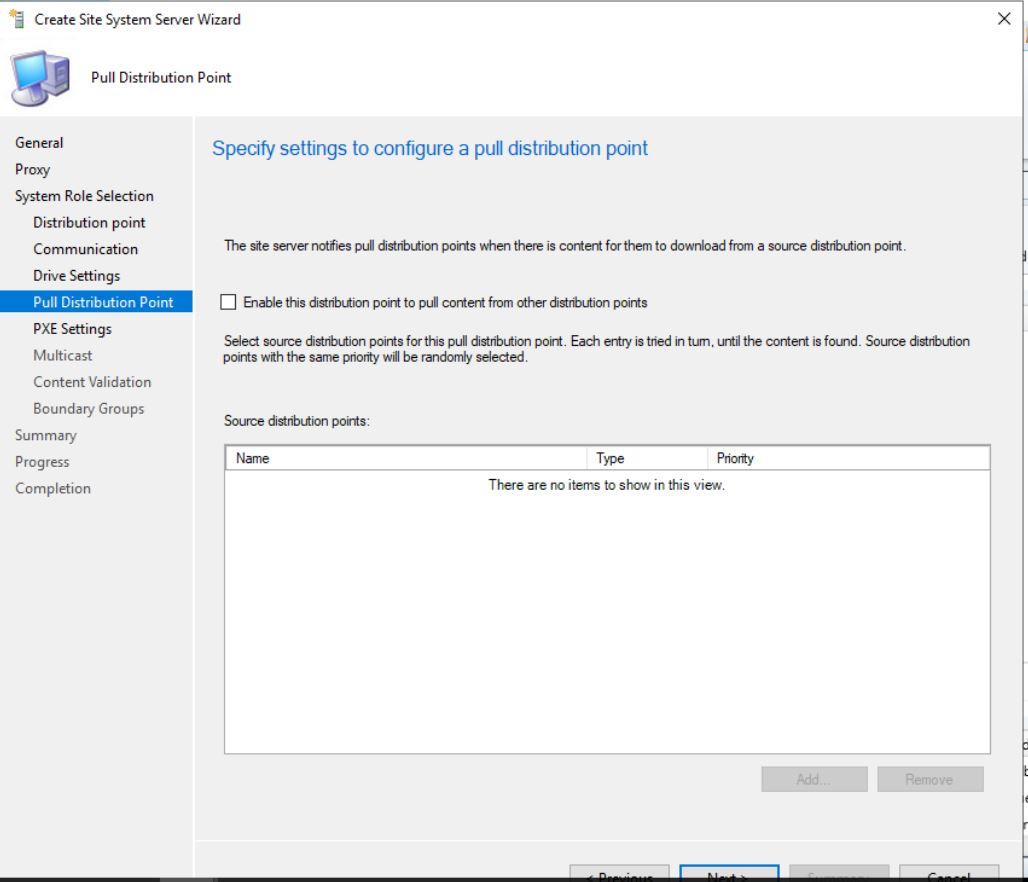The height and width of the screenshot is (882, 1028).
Task: Open the Communication settings page
Action: pos(85,249)
